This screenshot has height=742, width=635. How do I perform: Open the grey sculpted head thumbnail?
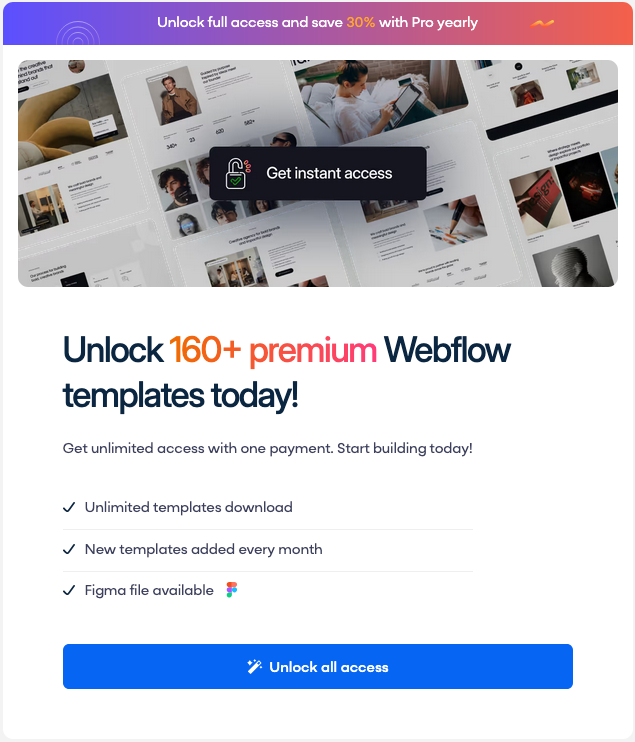pyautogui.click(x=574, y=262)
